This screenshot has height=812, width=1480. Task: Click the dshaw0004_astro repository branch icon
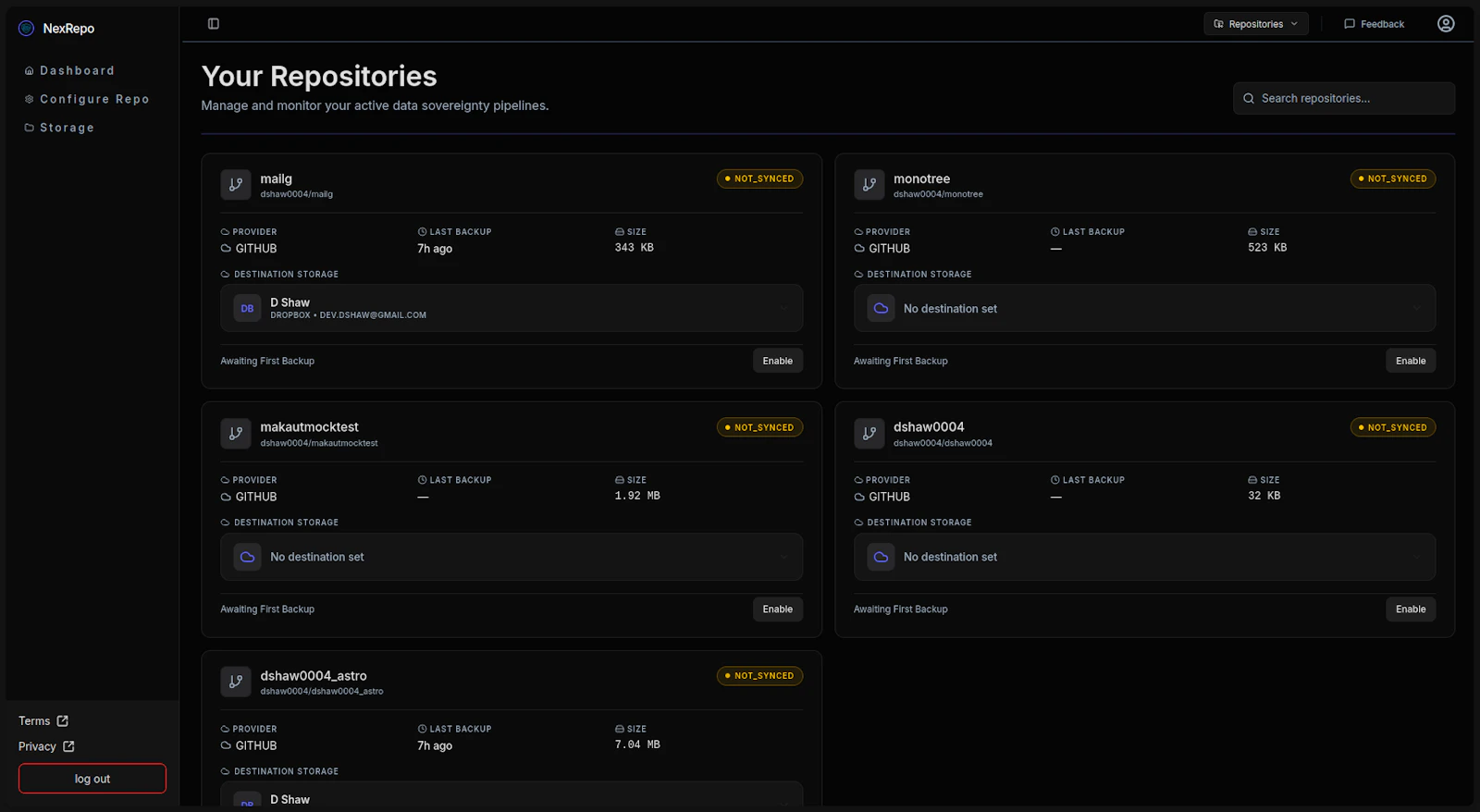tap(236, 682)
